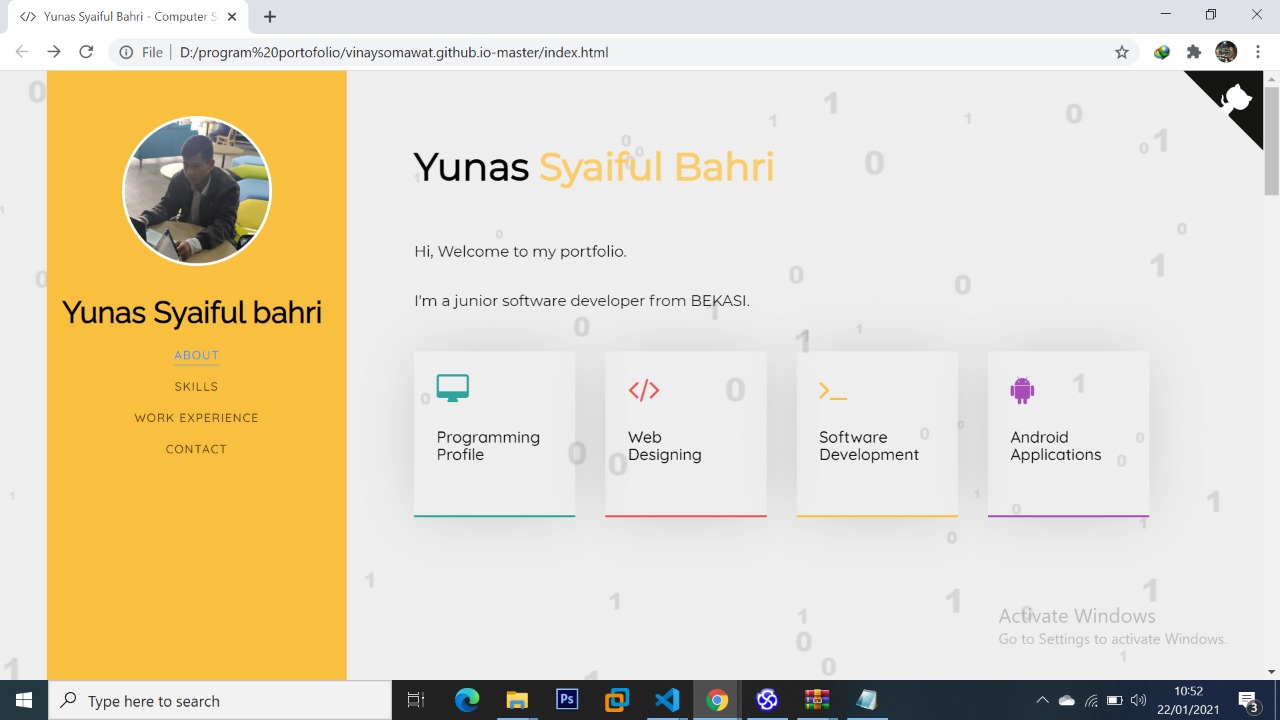Click the yellow terminal prompt Software Development icon
1280x720 pixels.
pyautogui.click(x=832, y=391)
